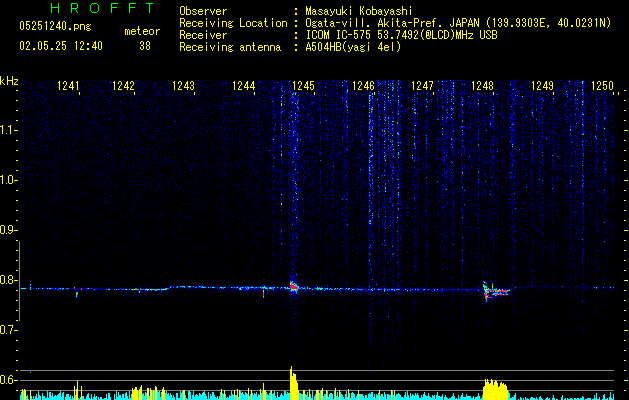Click the meteor label
The height and width of the screenshot is (400, 629).
[142, 31]
